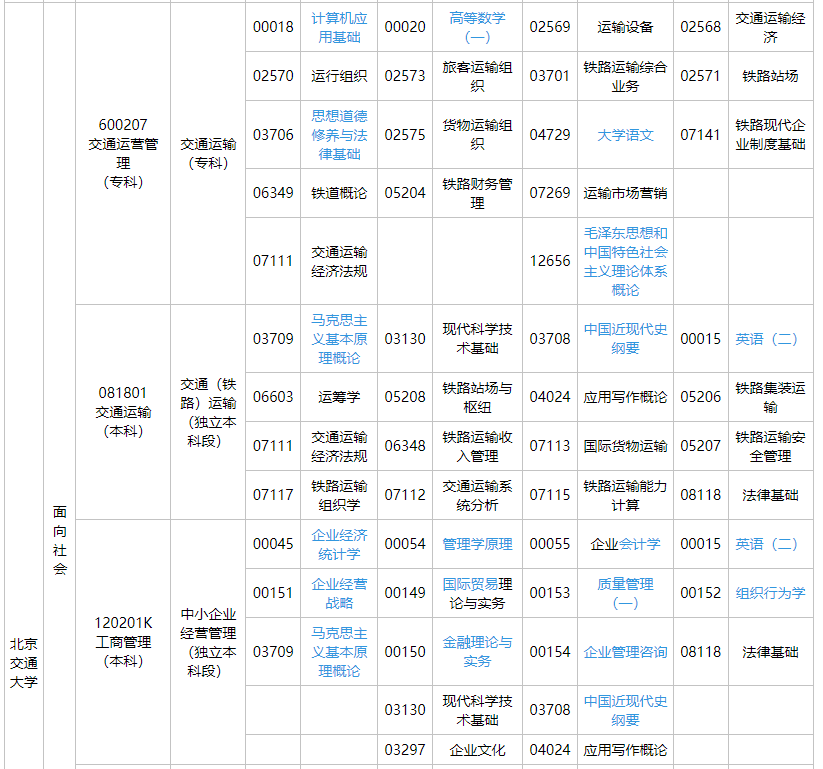Select the 交通(铁路)运输 (独立本科段) cell

[x=208, y=413]
